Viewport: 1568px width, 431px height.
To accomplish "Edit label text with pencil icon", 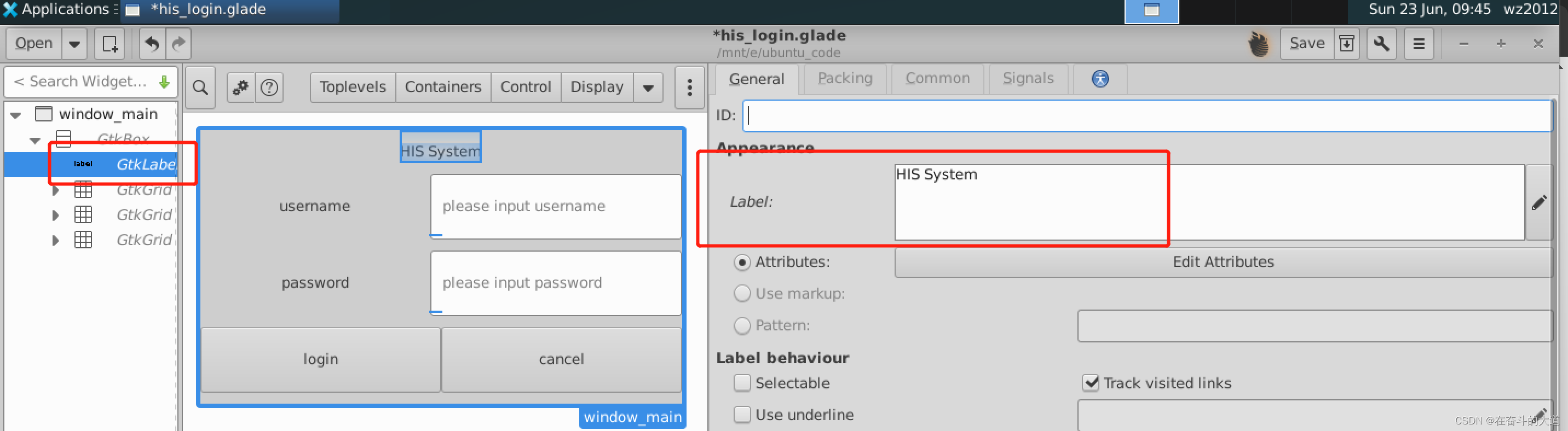I will tap(1539, 202).
